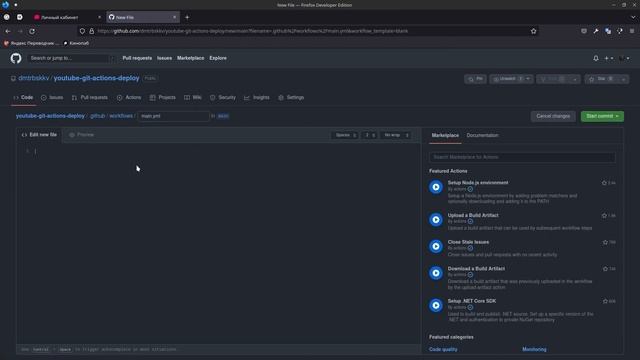Click the star icon for Setup .NET Core SDK
Screen dimensions: 640x360
click(x=605, y=301)
